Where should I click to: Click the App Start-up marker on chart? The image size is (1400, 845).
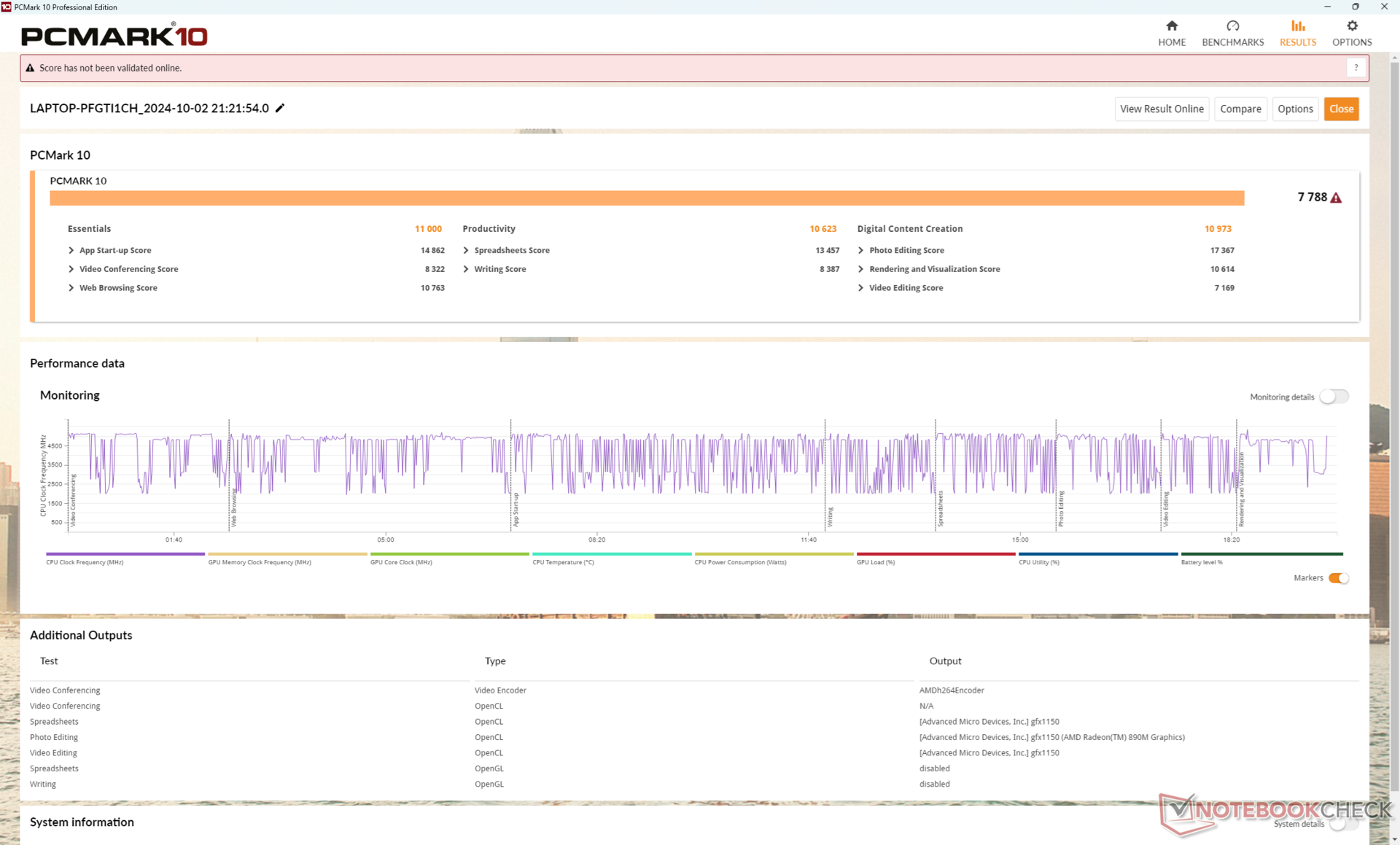pyautogui.click(x=516, y=510)
